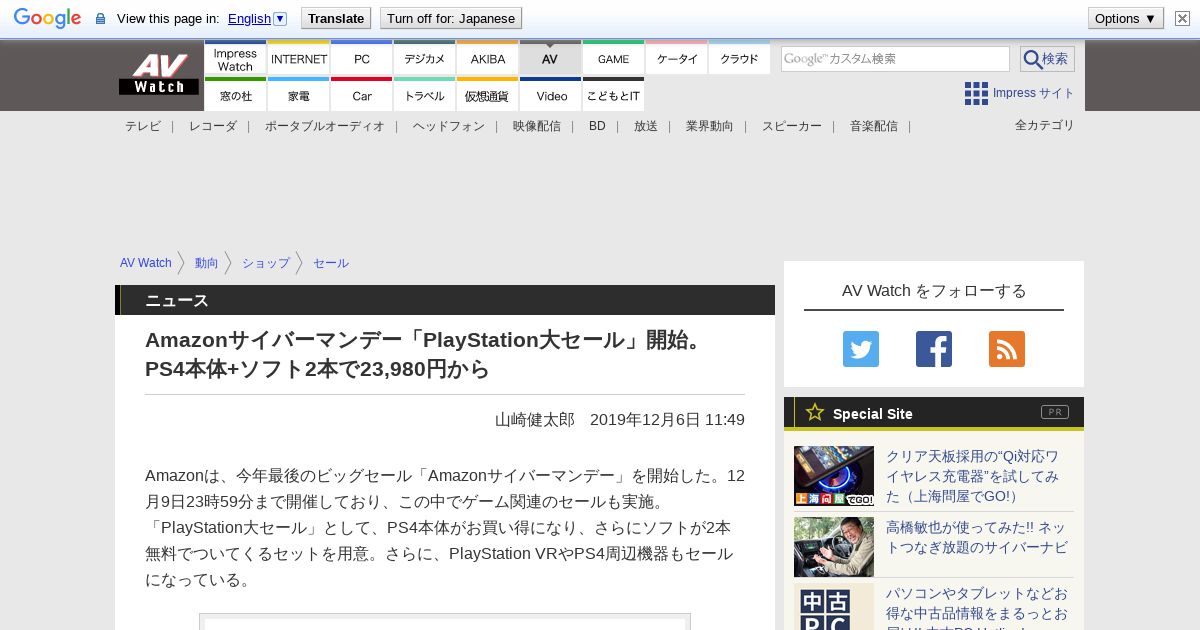The height and width of the screenshot is (630, 1200).
Task: Switch to INTERNET tab
Action: tap(299, 59)
